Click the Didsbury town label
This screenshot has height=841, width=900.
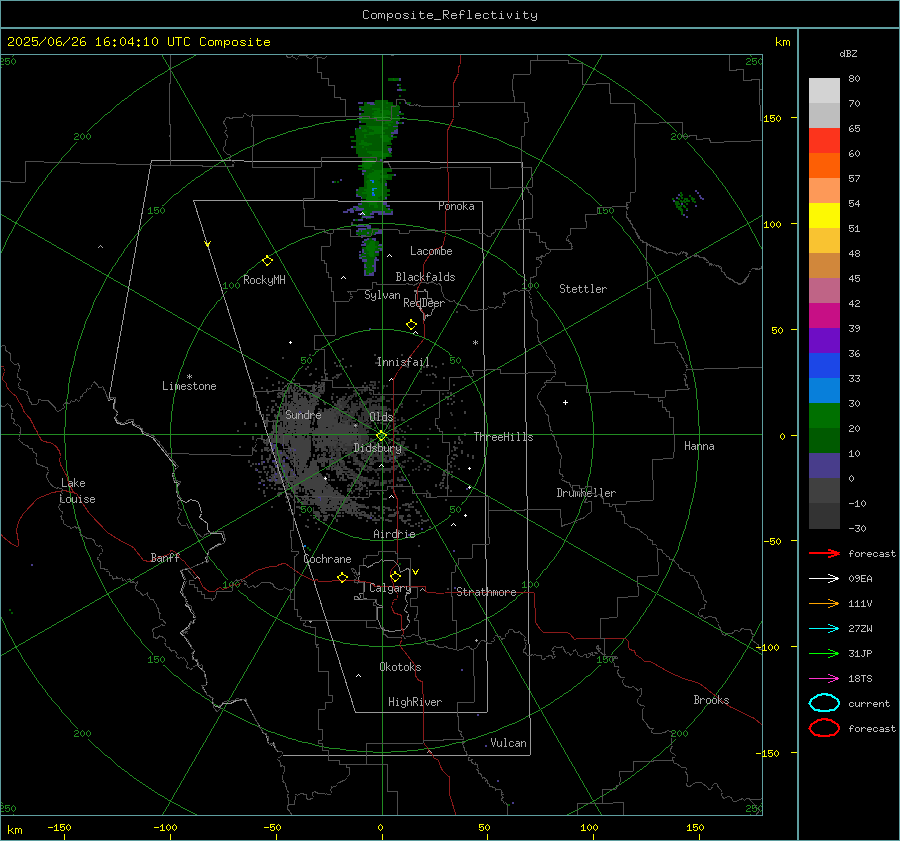click(378, 448)
